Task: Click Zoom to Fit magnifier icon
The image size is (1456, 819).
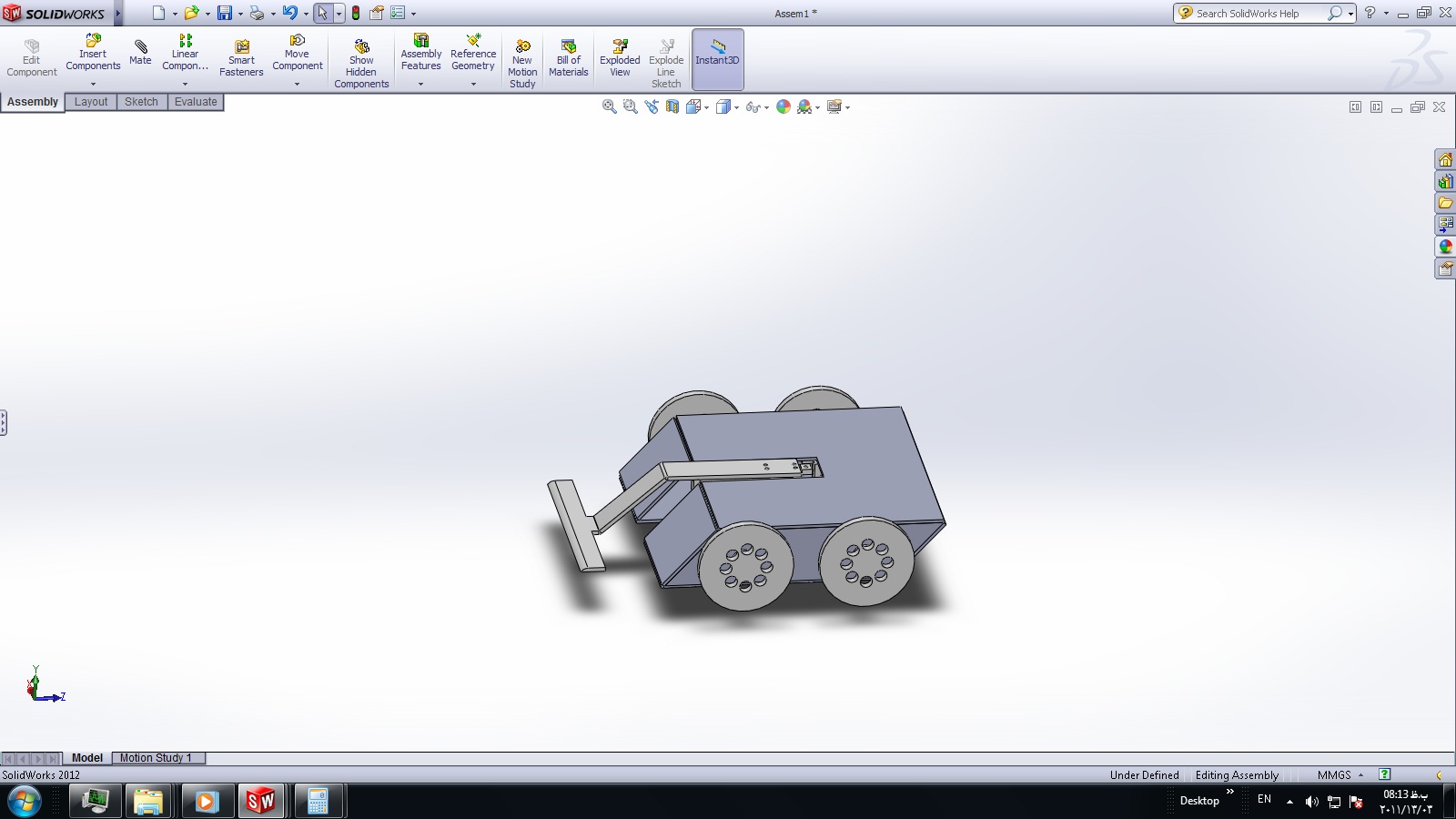Action: 609,107
